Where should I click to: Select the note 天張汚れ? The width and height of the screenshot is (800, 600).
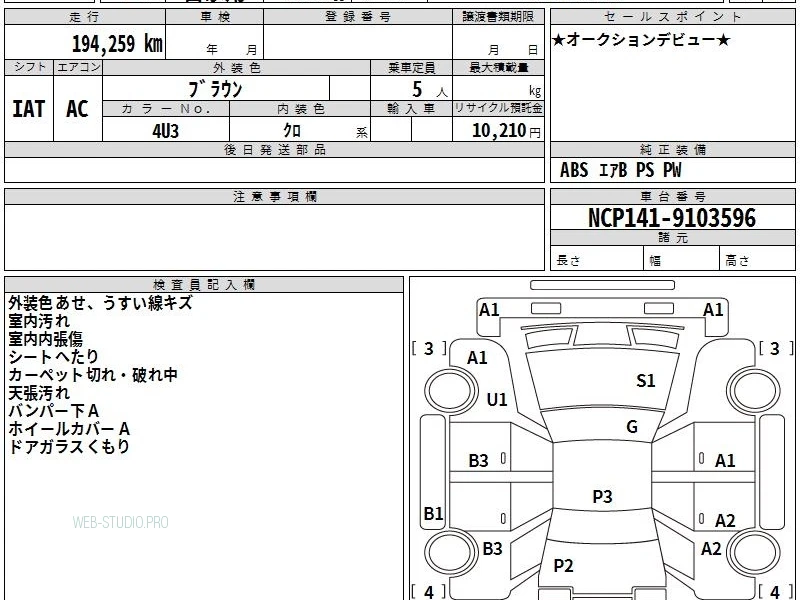[x=39, y=393]
